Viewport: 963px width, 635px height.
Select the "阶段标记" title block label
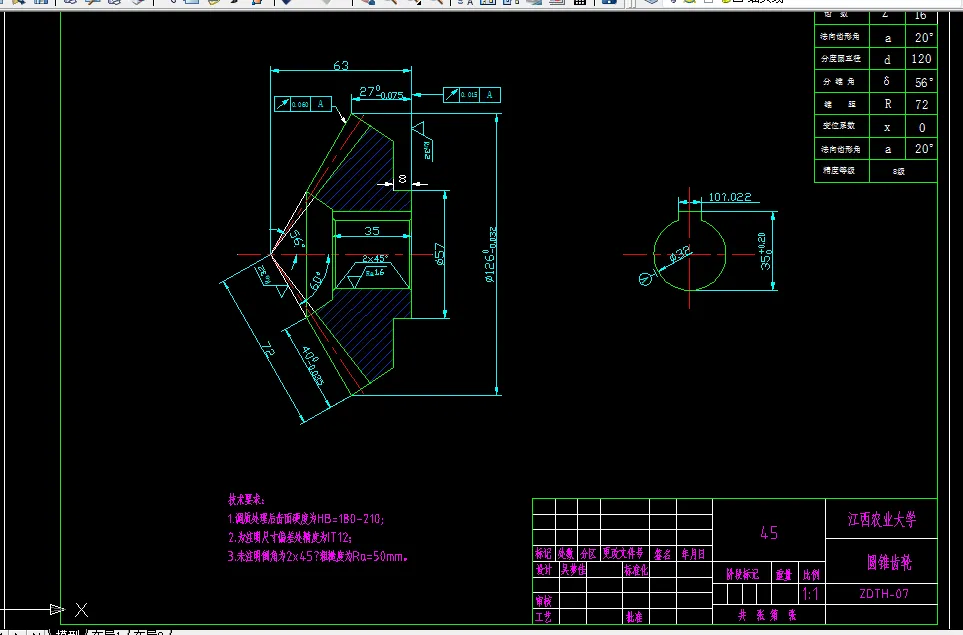pyautogui.click(x=743, y=575)
